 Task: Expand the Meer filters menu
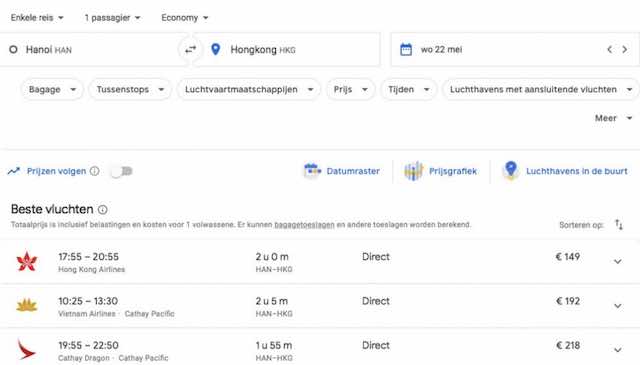coord(613,118)
